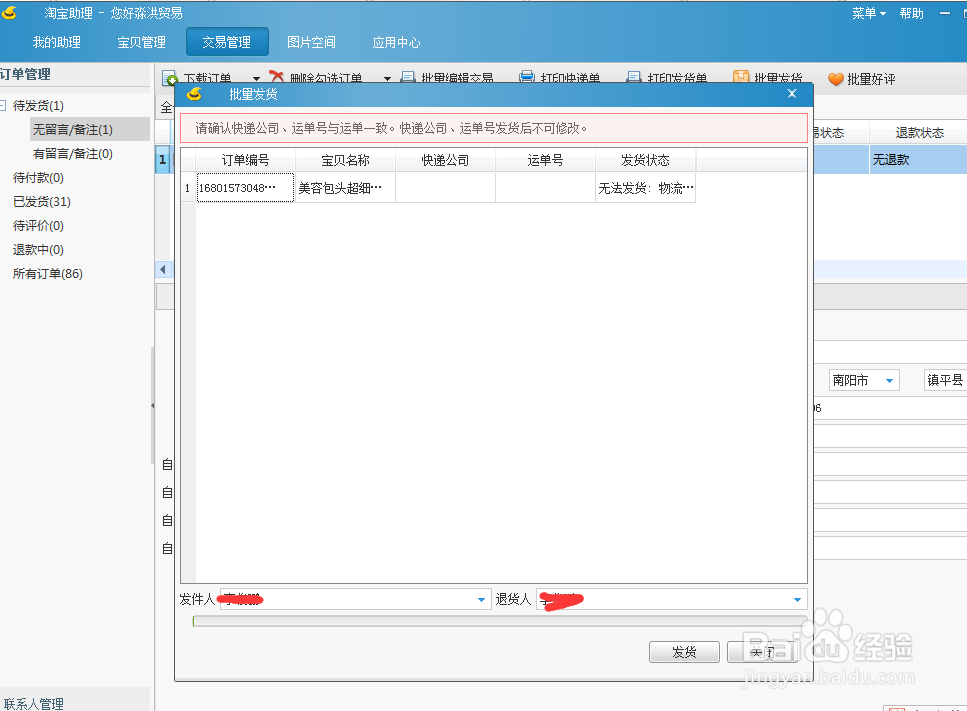
Task: Click the green download orders (下载订单) icon
Action: pos(172,77)
